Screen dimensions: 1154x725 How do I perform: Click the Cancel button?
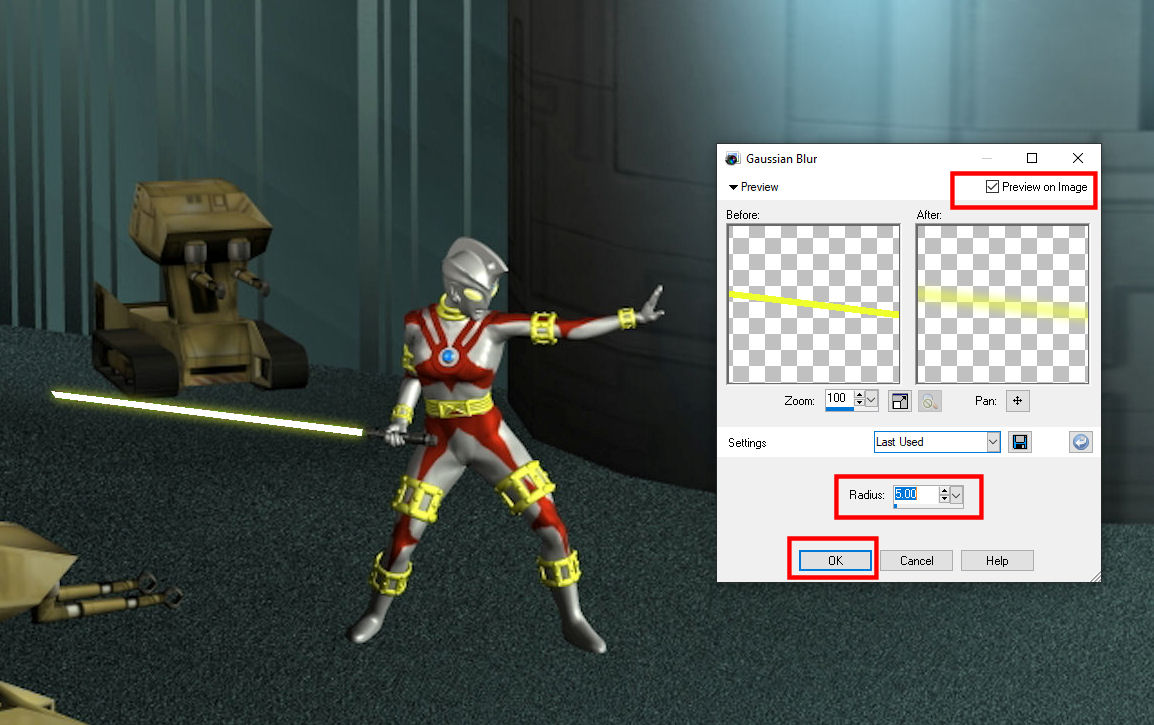pyautogui.click(x=916, y=561)
